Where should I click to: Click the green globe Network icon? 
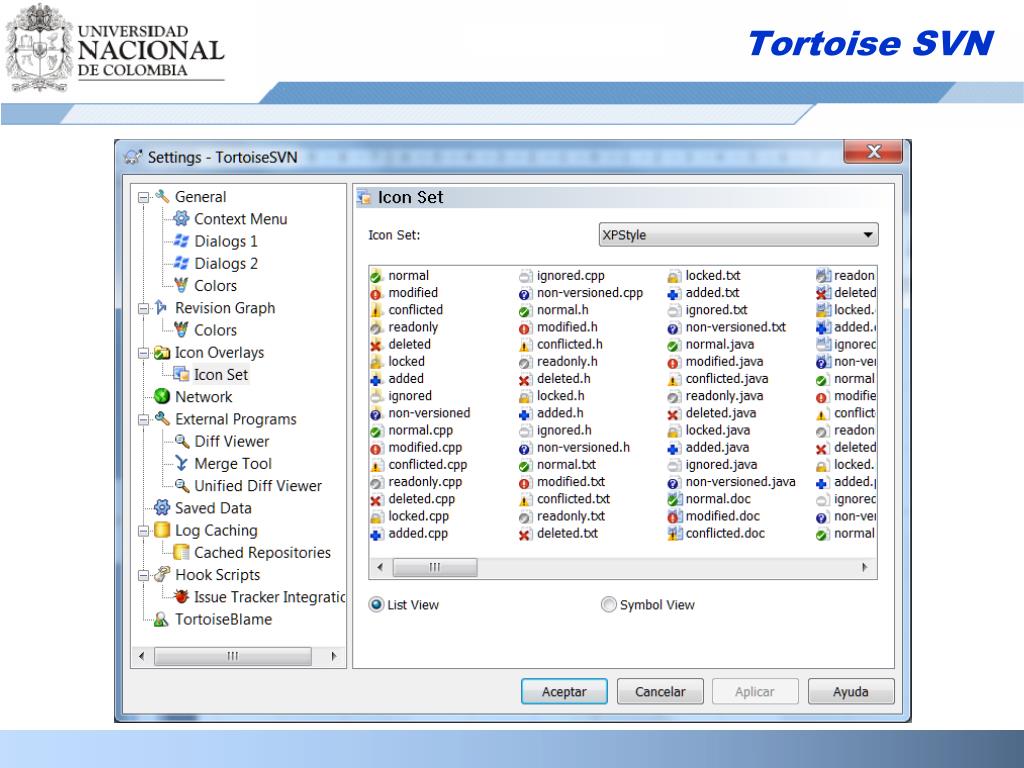pyautogui.click(x=161, y=396)
